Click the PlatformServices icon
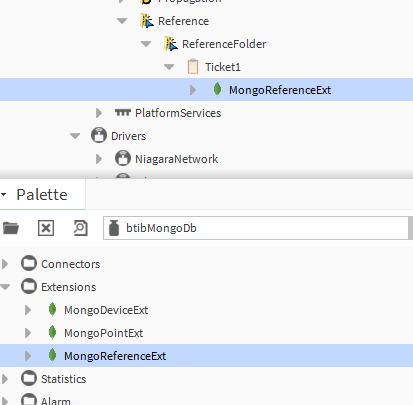The width and height of the screenshot is (413, 405). tap(123, 113)
